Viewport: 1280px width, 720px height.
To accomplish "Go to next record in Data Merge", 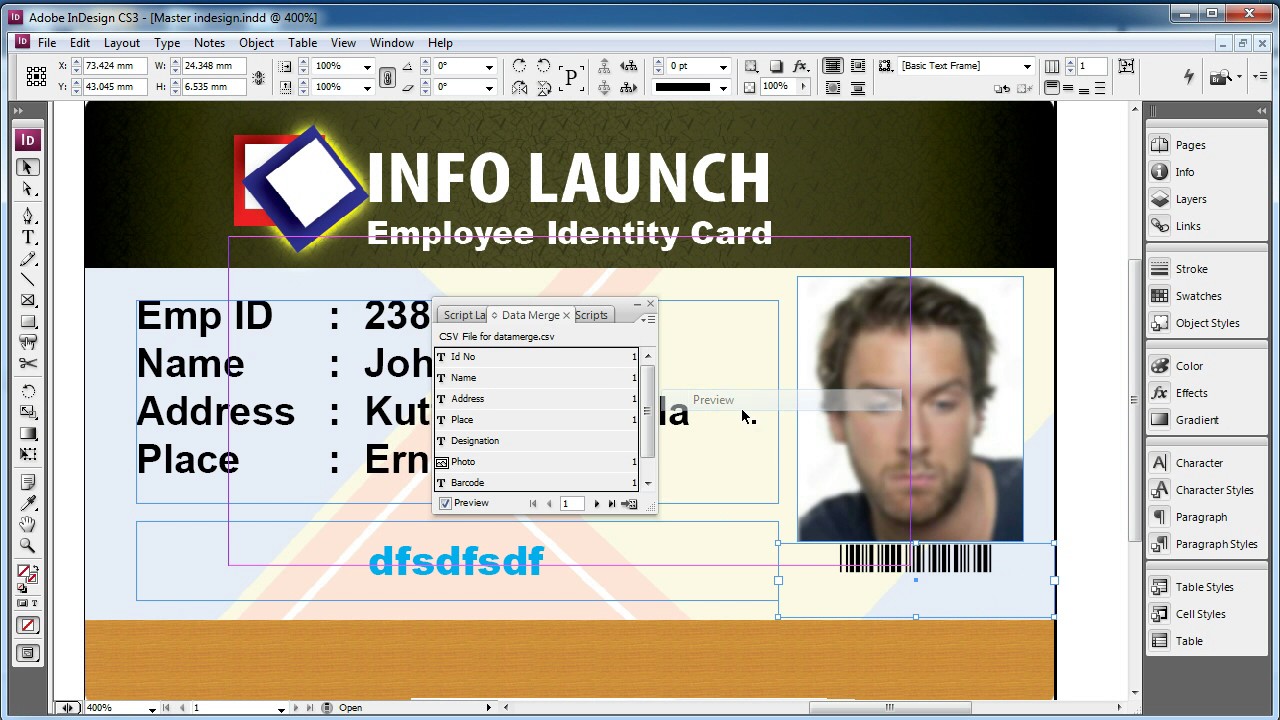I will coord(597,504).
